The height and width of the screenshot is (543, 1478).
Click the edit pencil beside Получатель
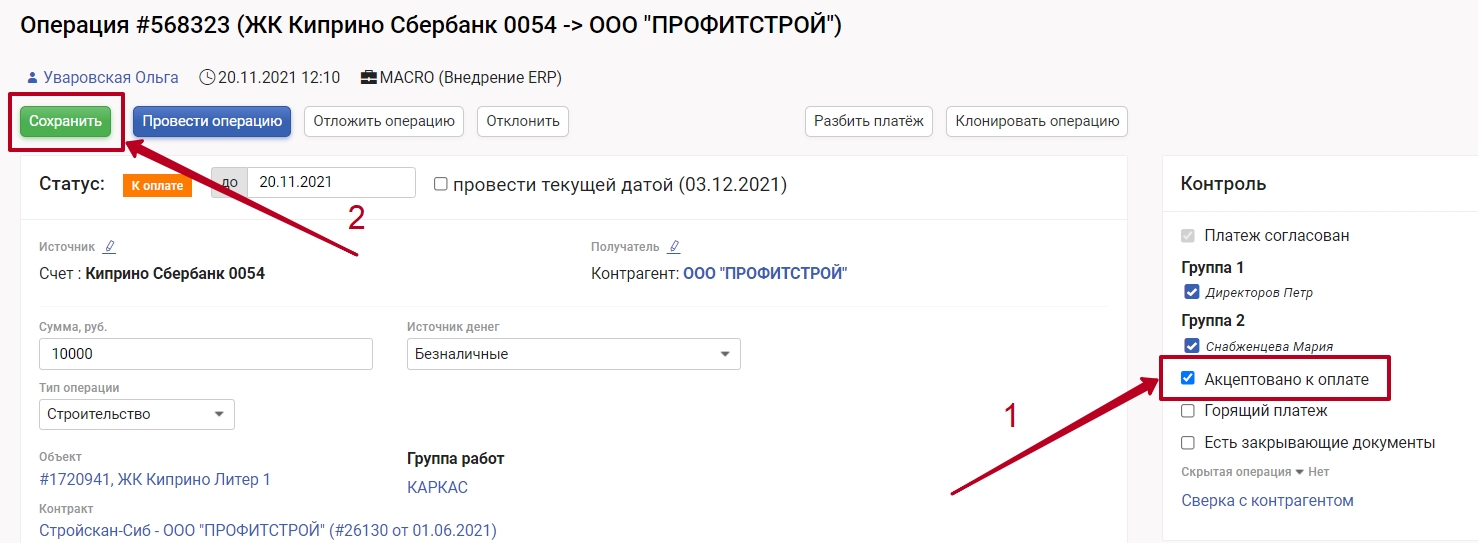[x=674, y=247]
